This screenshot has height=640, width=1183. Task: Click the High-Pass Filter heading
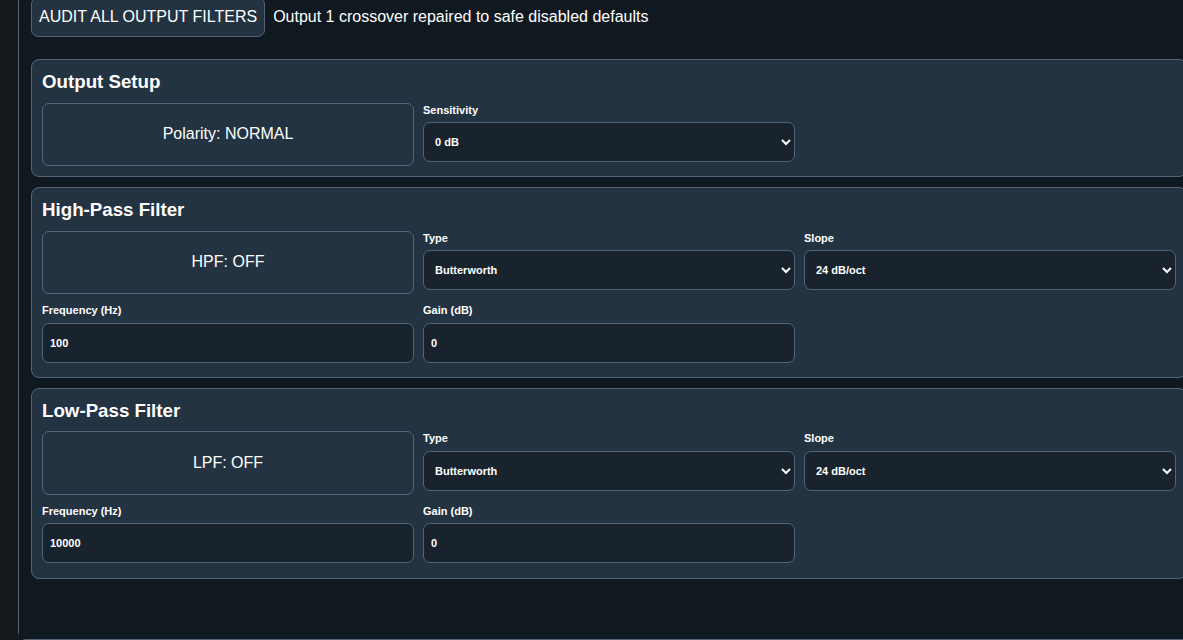pyautogui.click(x=113, y=210)
